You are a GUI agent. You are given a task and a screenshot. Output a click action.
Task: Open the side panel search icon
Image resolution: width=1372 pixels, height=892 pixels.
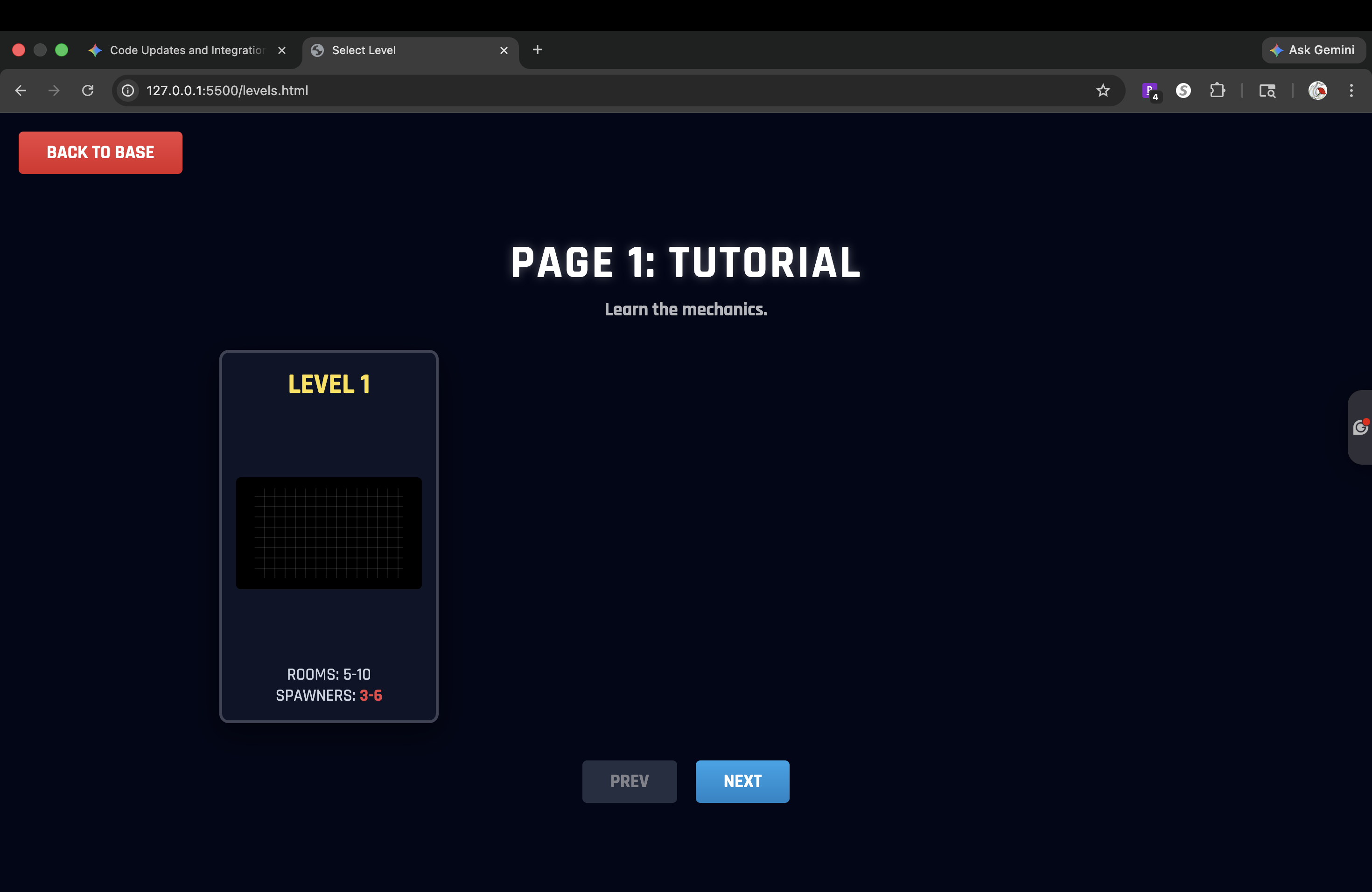coord(1267,91)
